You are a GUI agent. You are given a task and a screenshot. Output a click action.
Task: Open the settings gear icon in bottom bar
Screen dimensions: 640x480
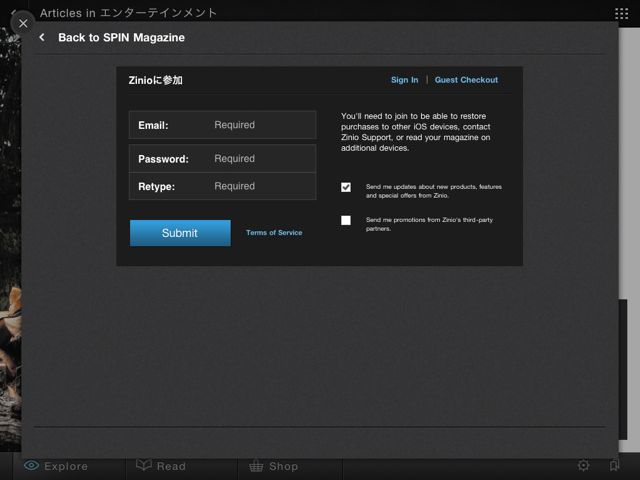click(x=584, y=465)
